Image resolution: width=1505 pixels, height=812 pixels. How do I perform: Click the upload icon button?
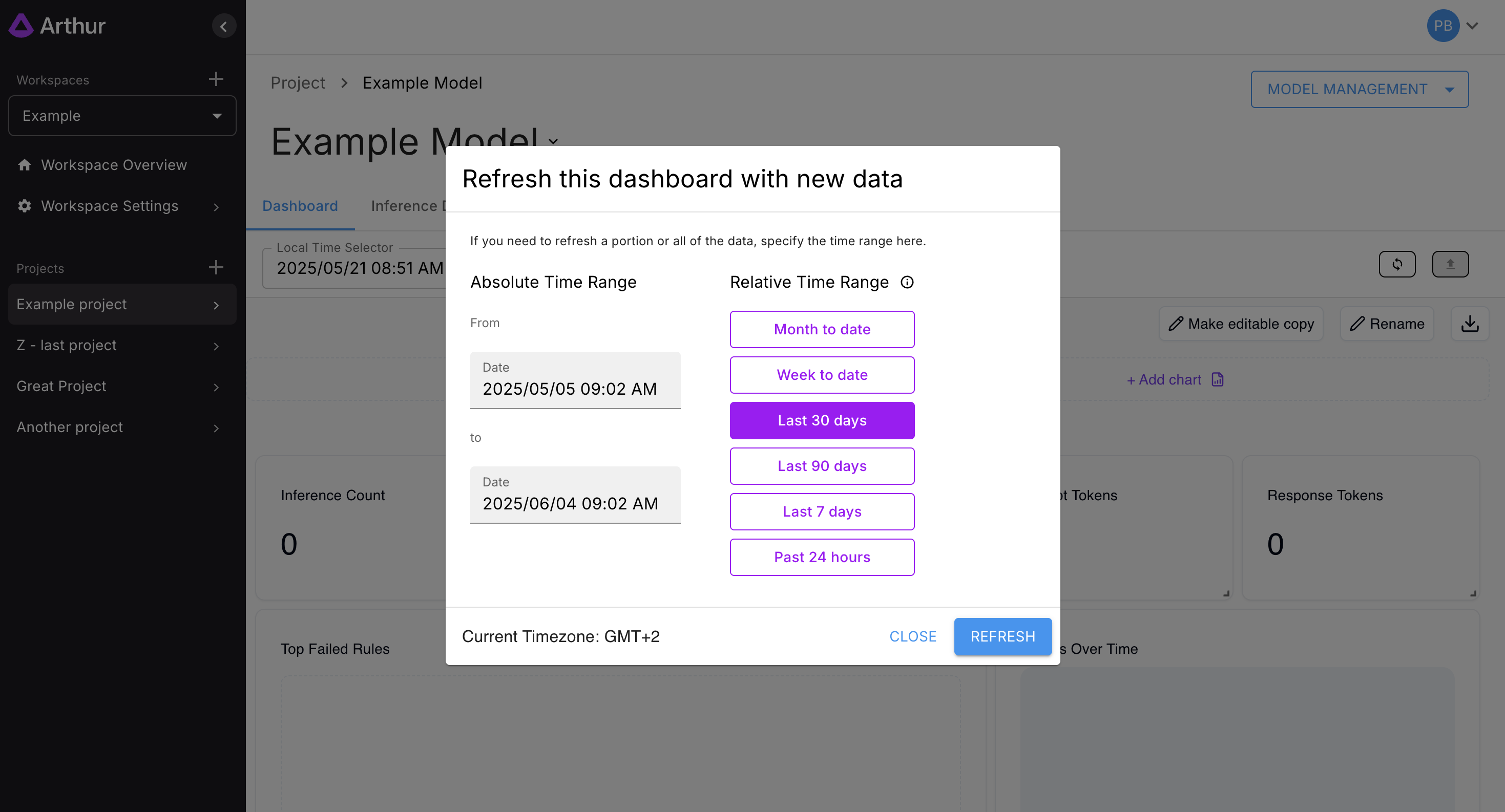coord(1450,265)
